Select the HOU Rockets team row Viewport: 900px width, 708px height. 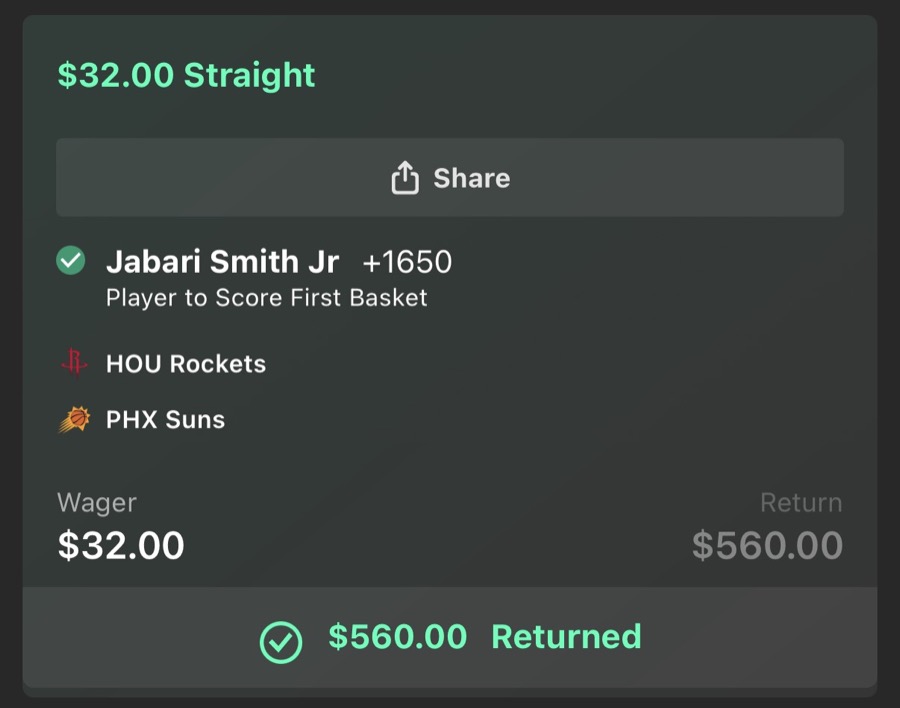[x=186, y=363]
